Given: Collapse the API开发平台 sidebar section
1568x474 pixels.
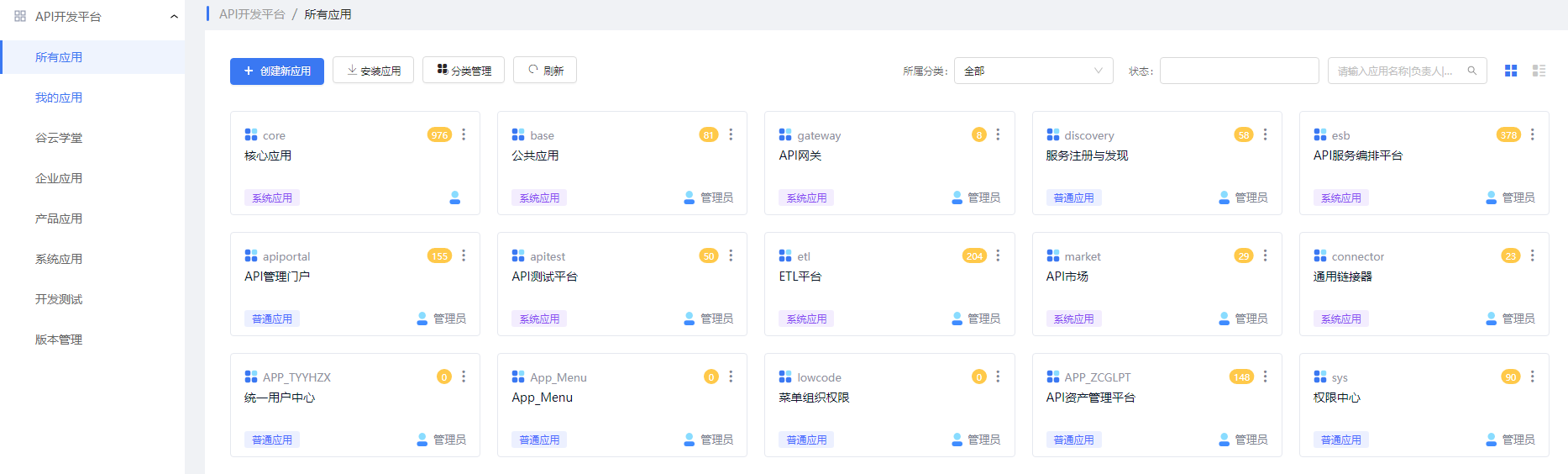Looking at the screenshot, I should [174, 17].
